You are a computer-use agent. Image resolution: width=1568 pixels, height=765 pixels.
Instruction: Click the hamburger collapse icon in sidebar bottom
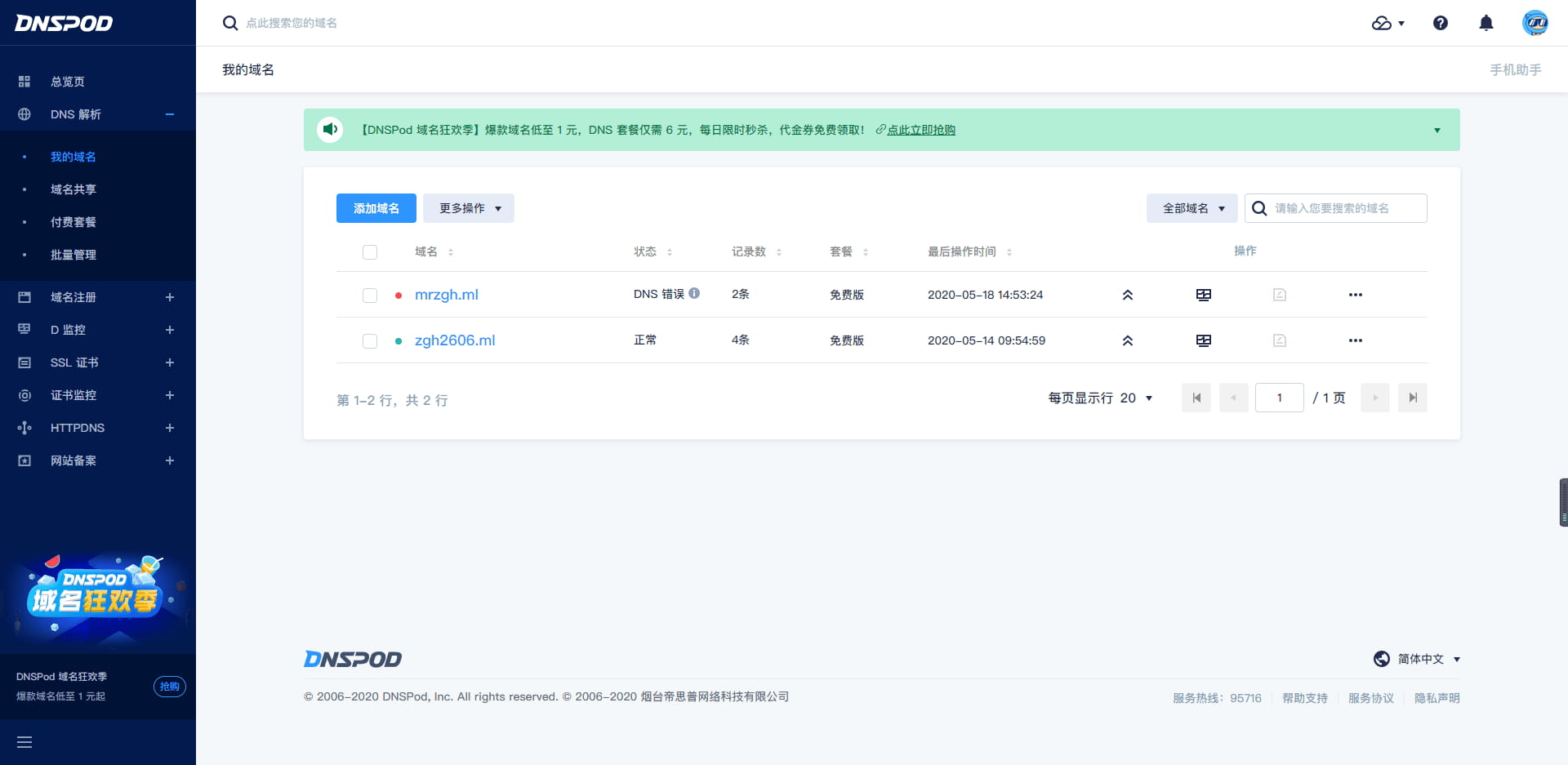[24, 742]
